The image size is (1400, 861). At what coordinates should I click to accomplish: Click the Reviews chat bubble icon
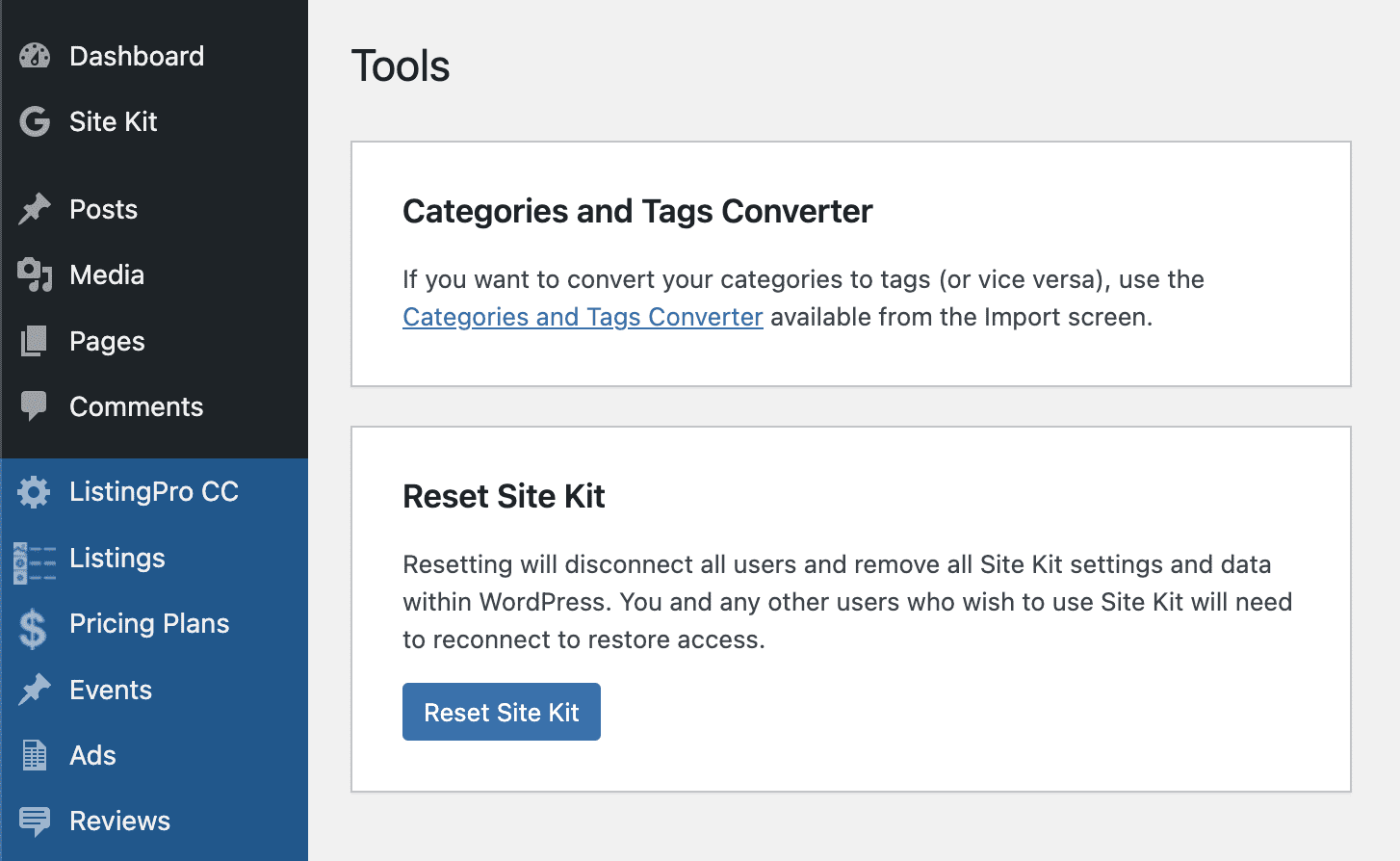pos(35,822)
